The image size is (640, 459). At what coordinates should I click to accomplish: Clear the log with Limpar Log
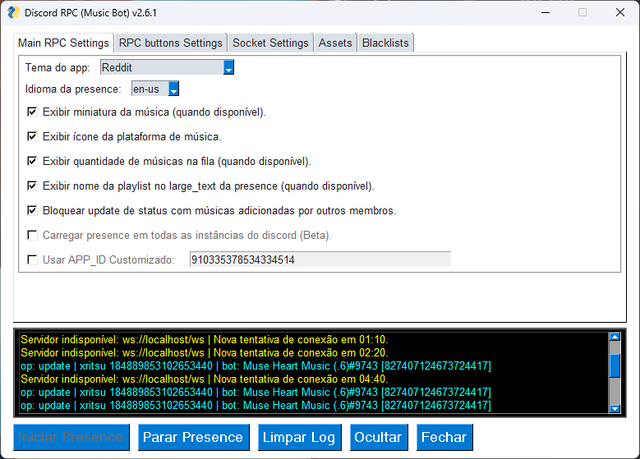[x=300, y=437]
